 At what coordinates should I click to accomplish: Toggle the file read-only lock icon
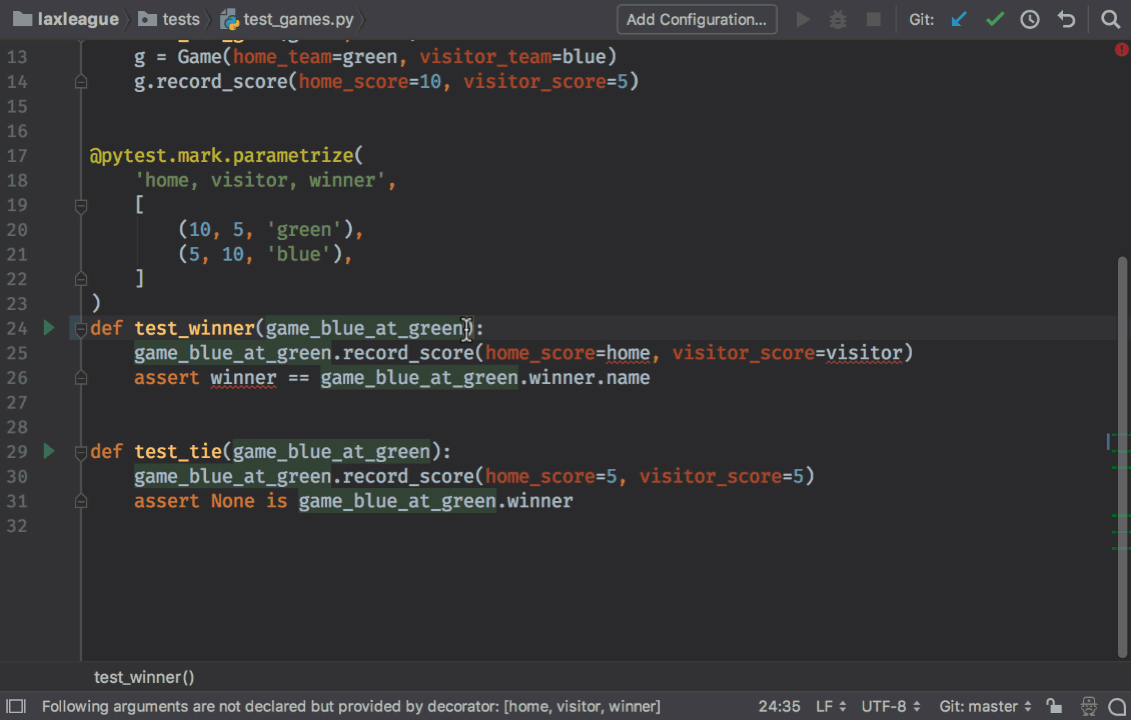[x=1055, y=706]
